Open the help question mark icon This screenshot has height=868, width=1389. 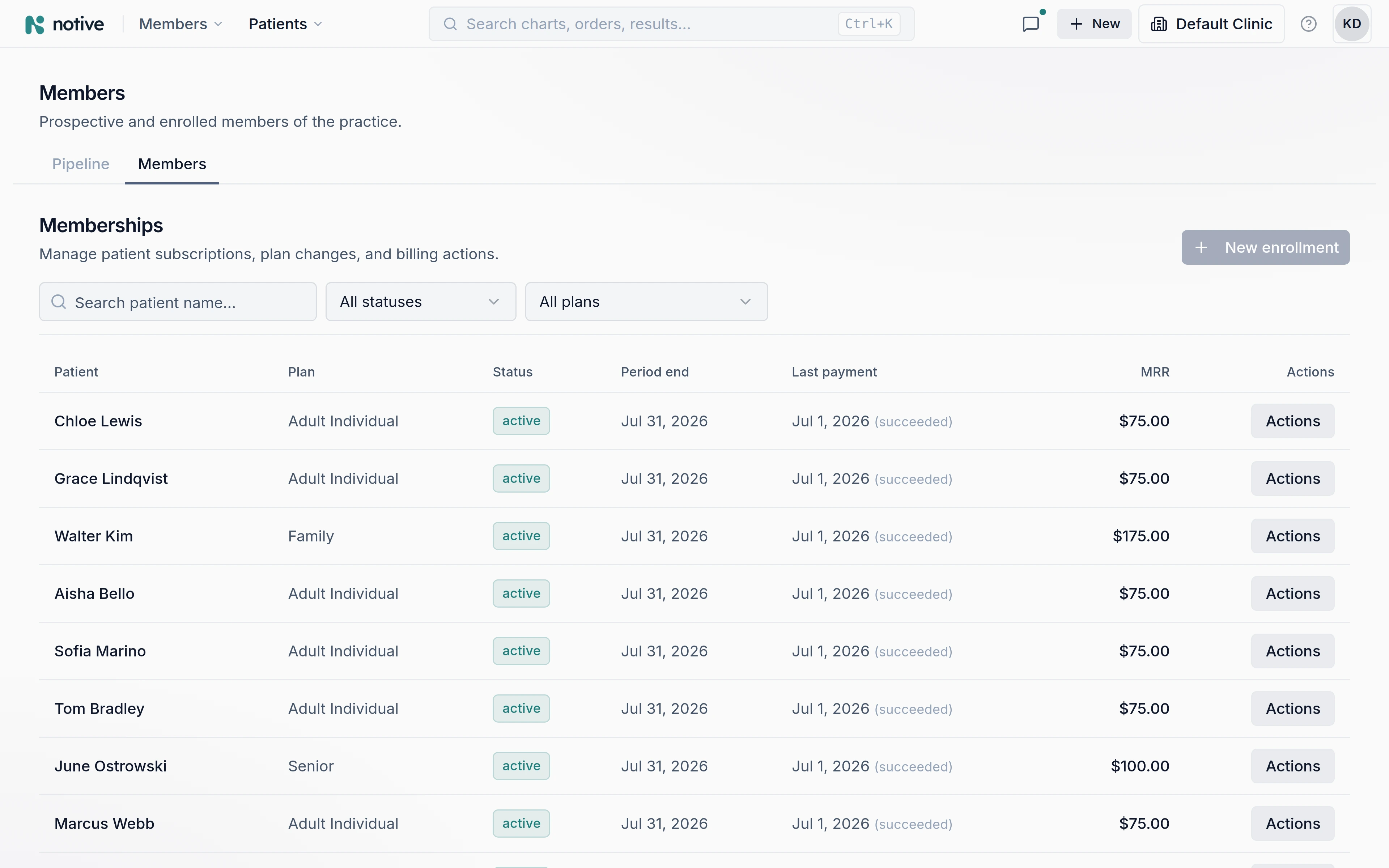[1308, 24]
